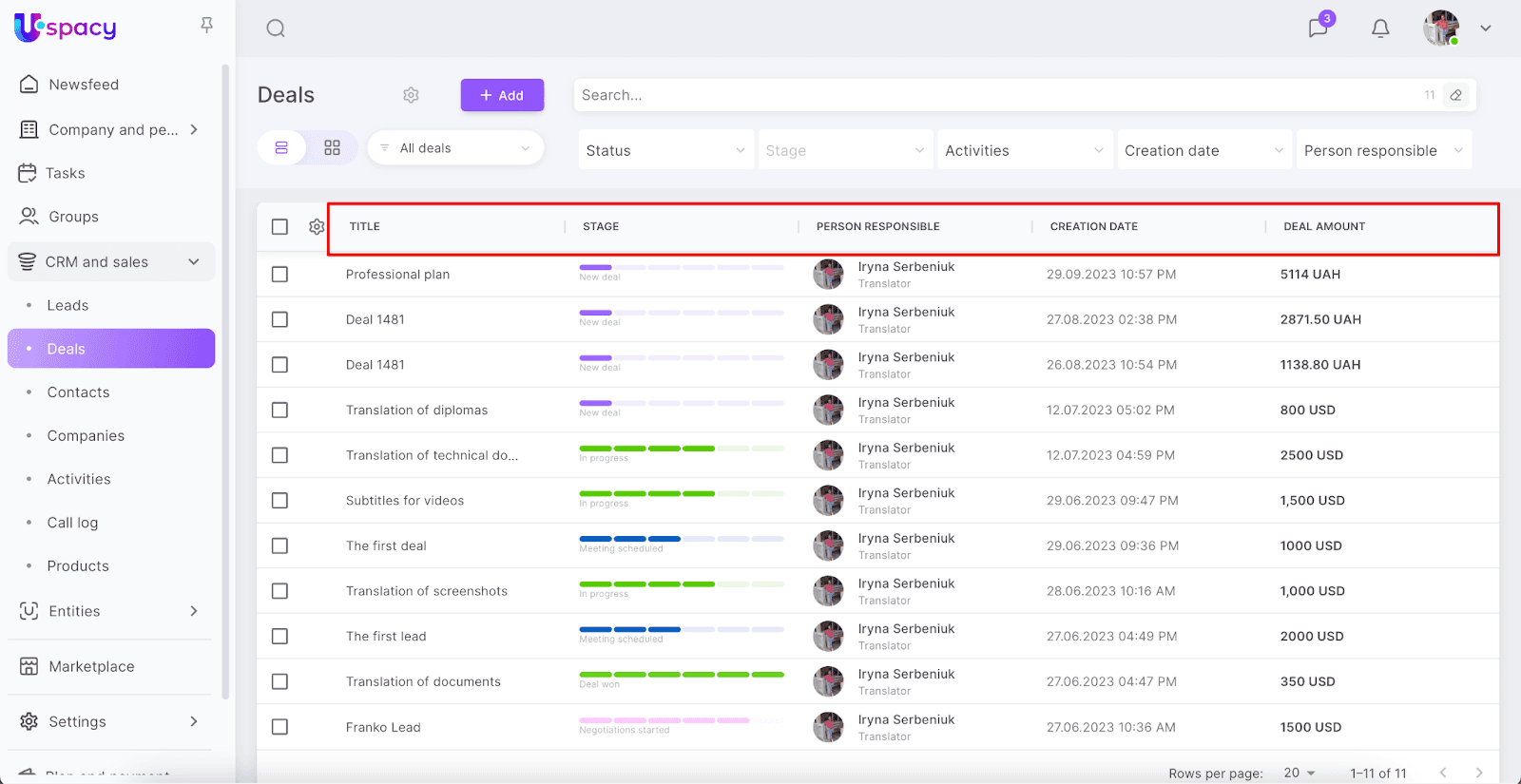Click the pin sidebar icon

206,26
